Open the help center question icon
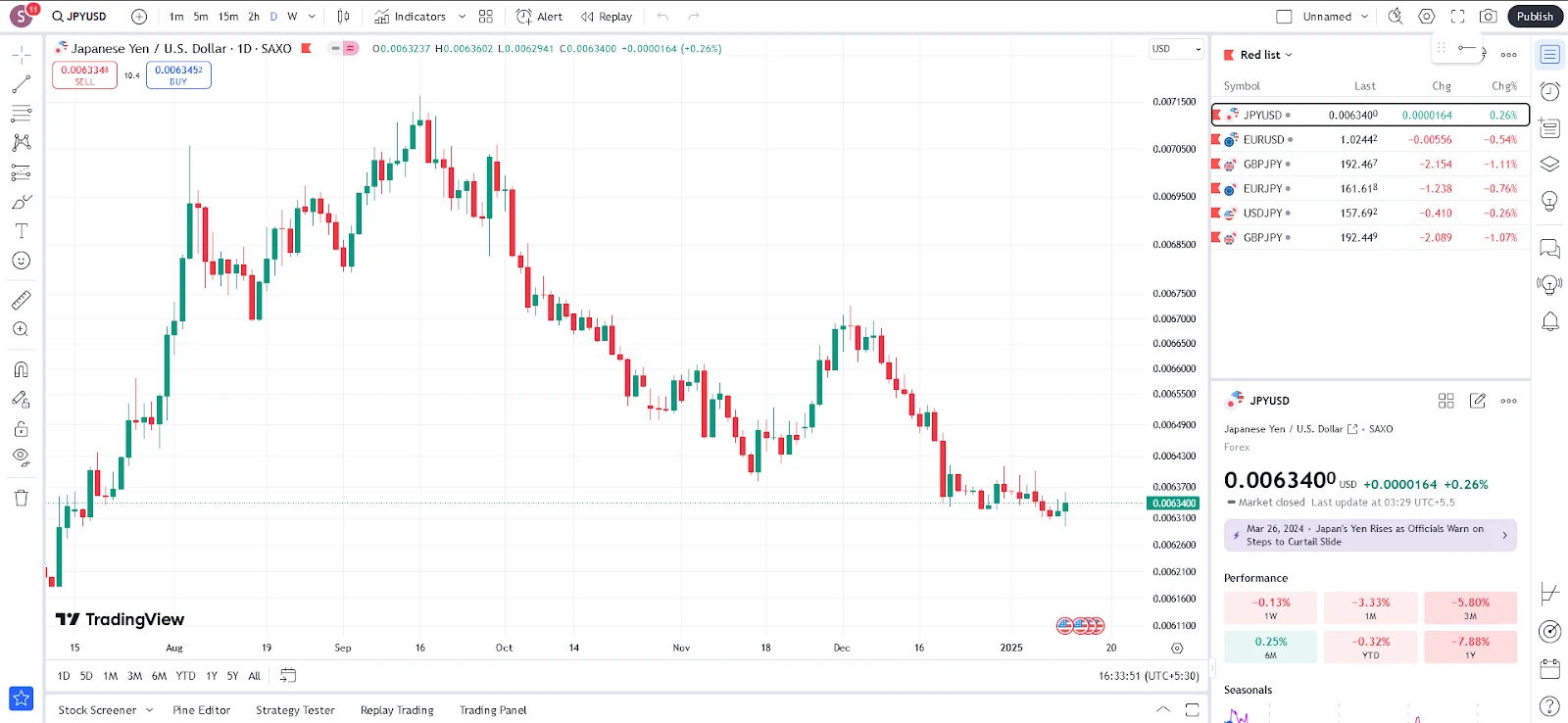 coord(1549,705)
